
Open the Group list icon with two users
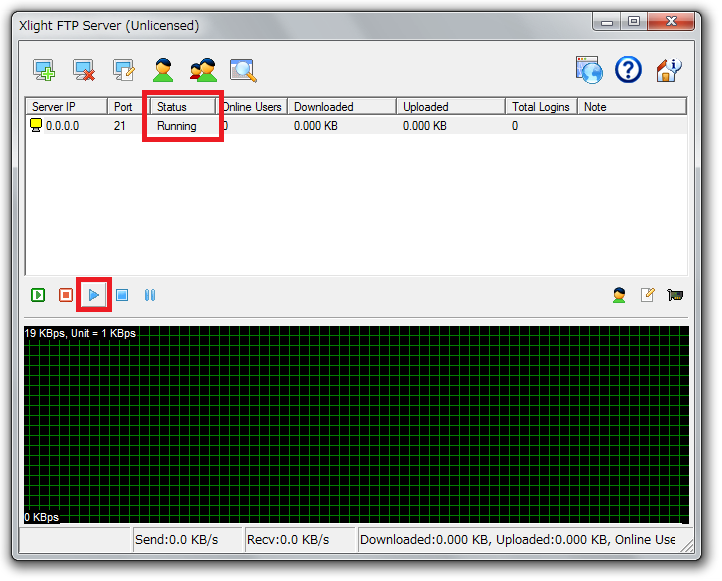pyautogui.click(x=203, y=70)
